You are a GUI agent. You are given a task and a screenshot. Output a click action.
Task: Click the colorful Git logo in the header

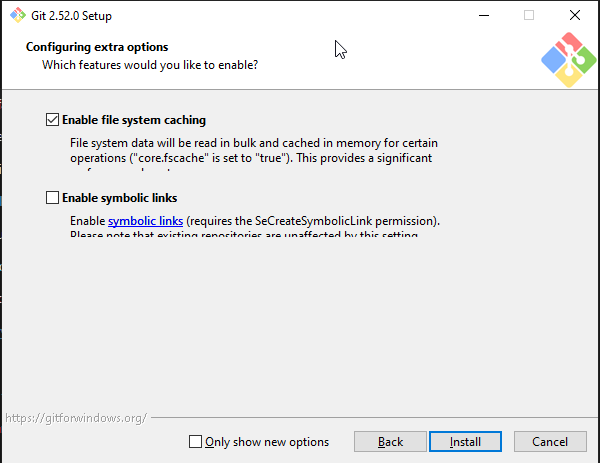567,59
